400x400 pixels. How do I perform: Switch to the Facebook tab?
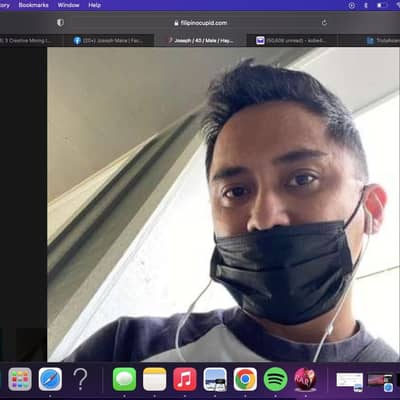point(108,41)
